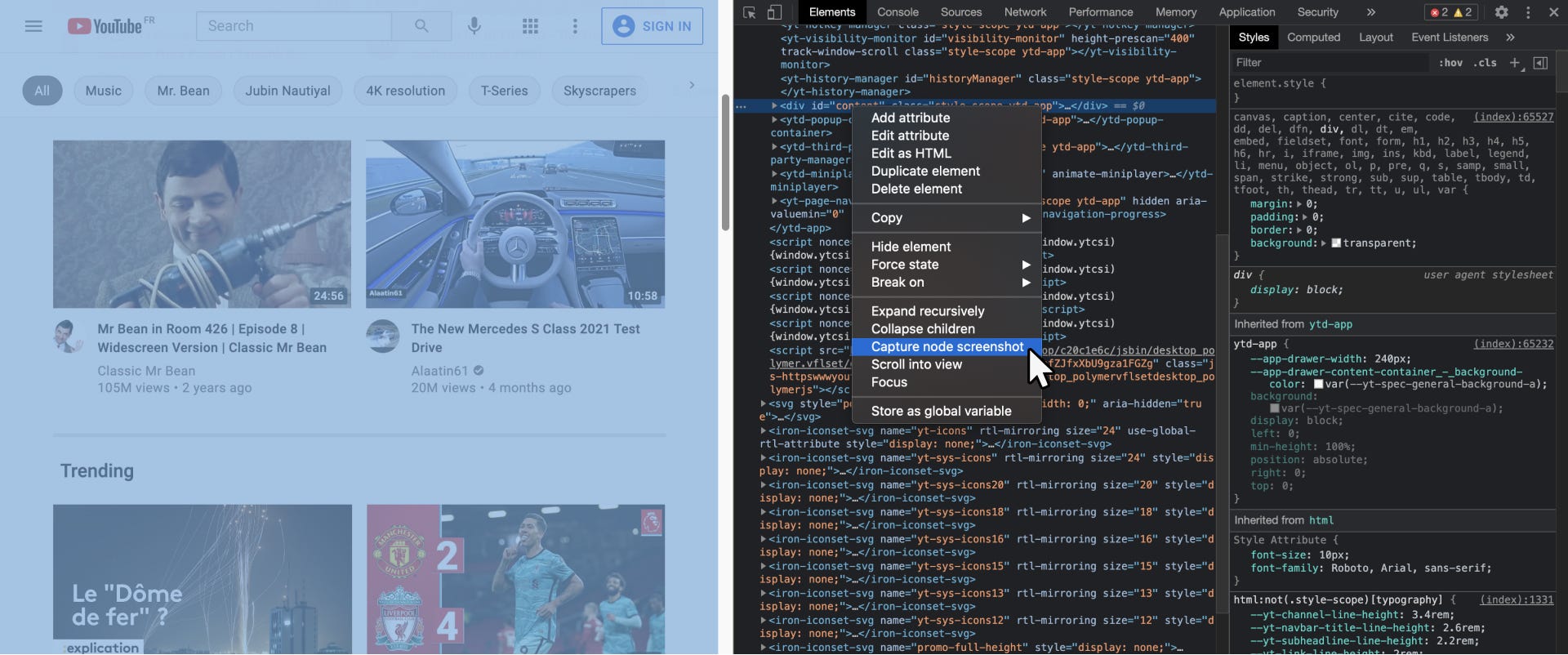Open the Alaatin61 channel avatar
The width and height of the screenshot is (1568, 655).
point(382,336)
